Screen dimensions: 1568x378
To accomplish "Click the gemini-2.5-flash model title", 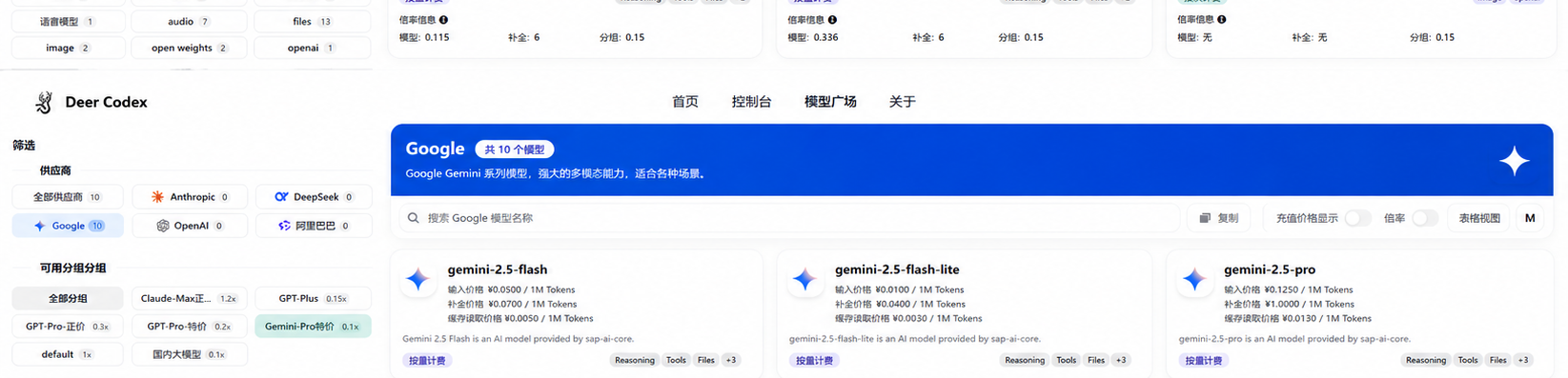I will (x=498, y=269).
